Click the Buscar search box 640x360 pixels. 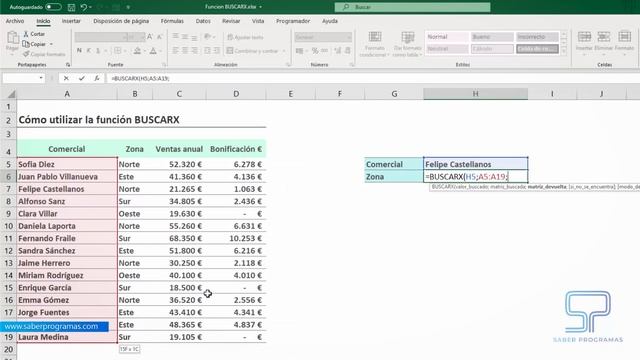[412, 7]
